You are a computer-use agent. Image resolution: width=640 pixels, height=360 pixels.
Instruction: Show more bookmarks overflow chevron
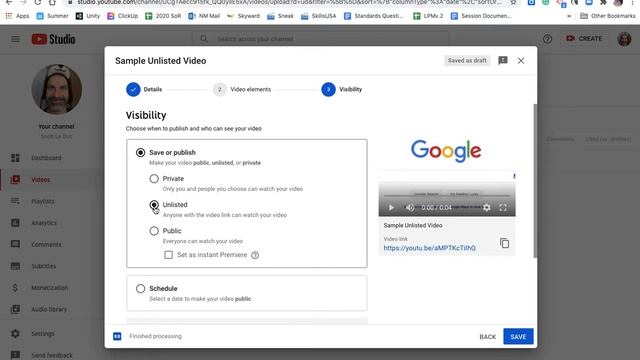(x=569, y=16)
